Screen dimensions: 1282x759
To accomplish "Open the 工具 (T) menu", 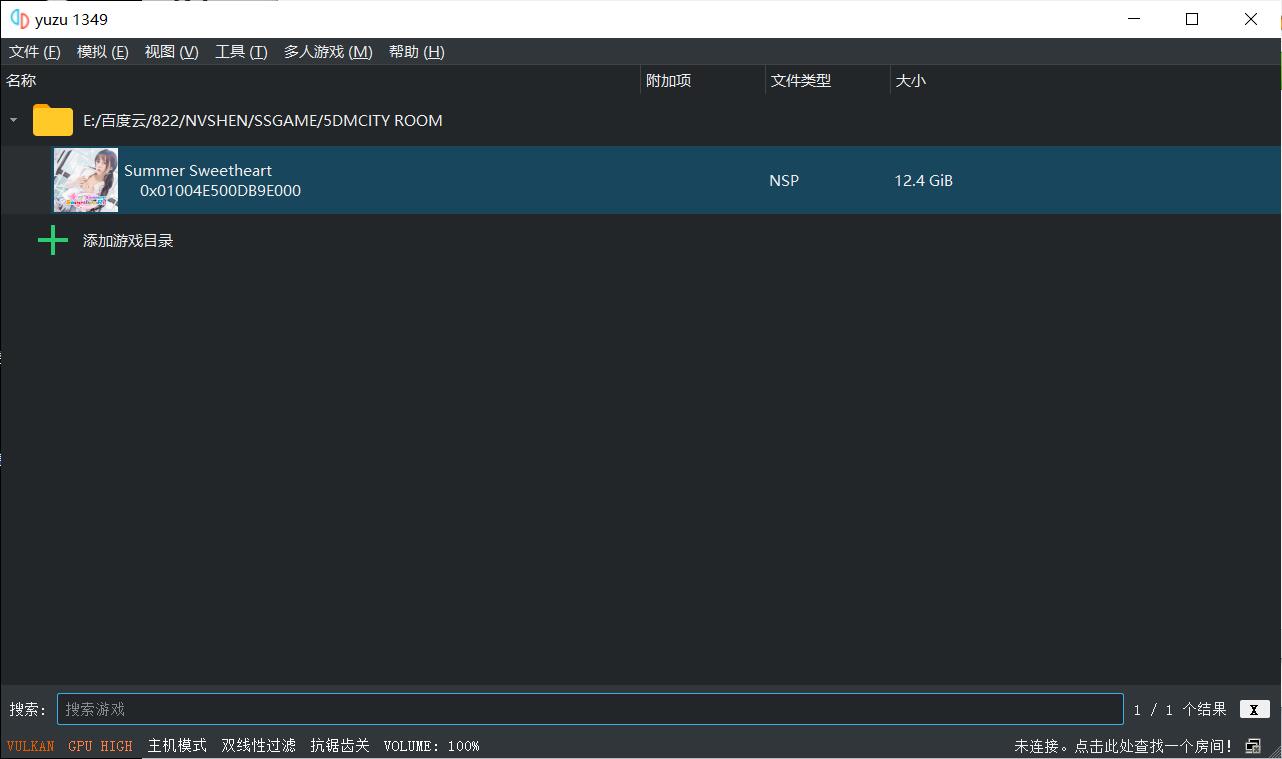I will pos(241,52).
